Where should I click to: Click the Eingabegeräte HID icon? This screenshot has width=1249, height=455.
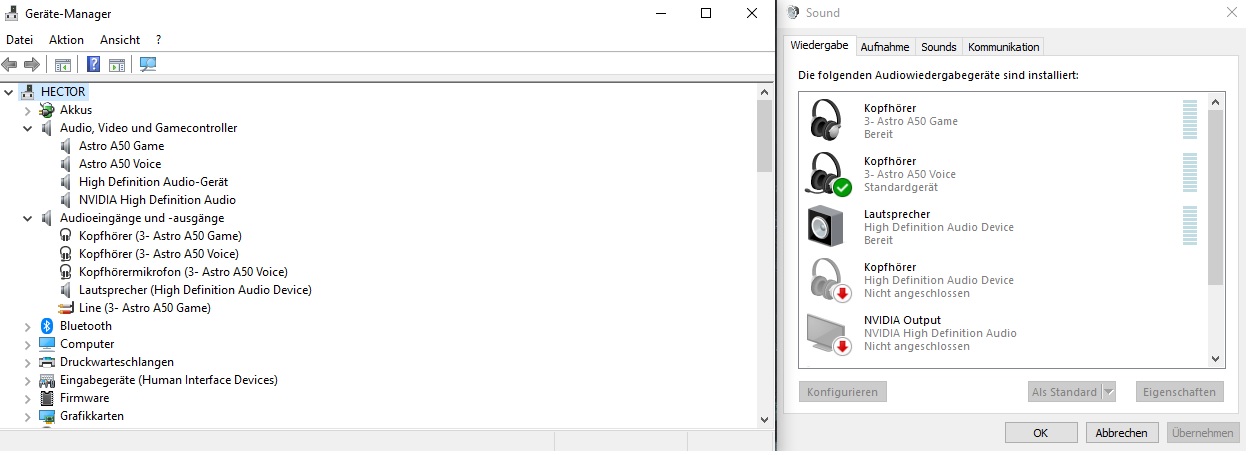(x=47, y=380)
